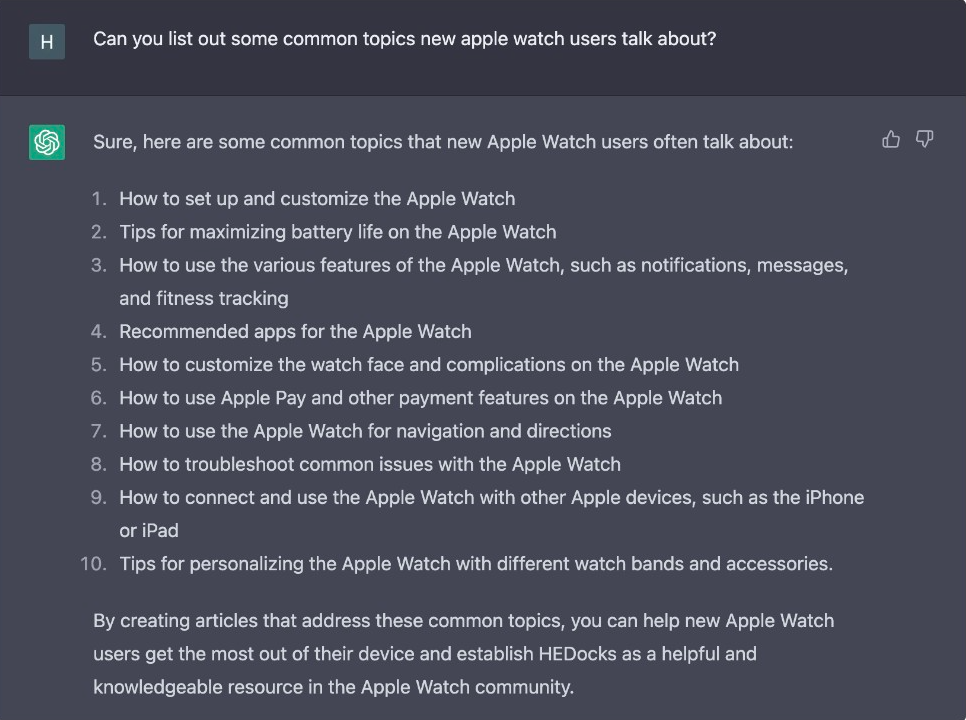966x720 pixels.
Task: Select list item 'How to set up and customize'
Action: click(x=317, y=199)
